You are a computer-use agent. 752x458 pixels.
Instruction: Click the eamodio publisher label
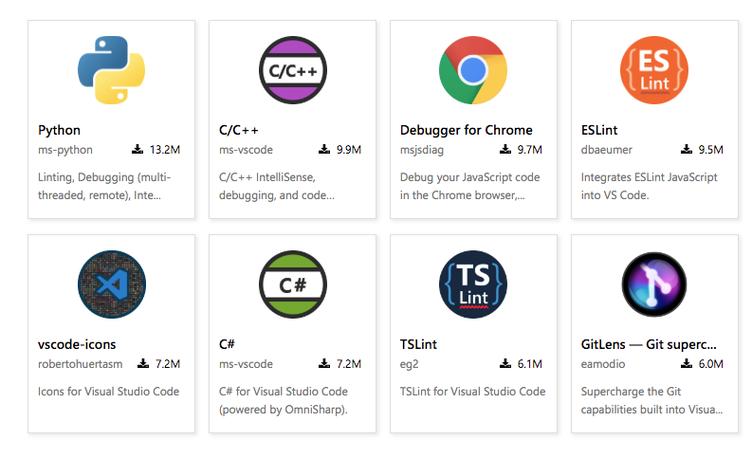click(603, 364)
